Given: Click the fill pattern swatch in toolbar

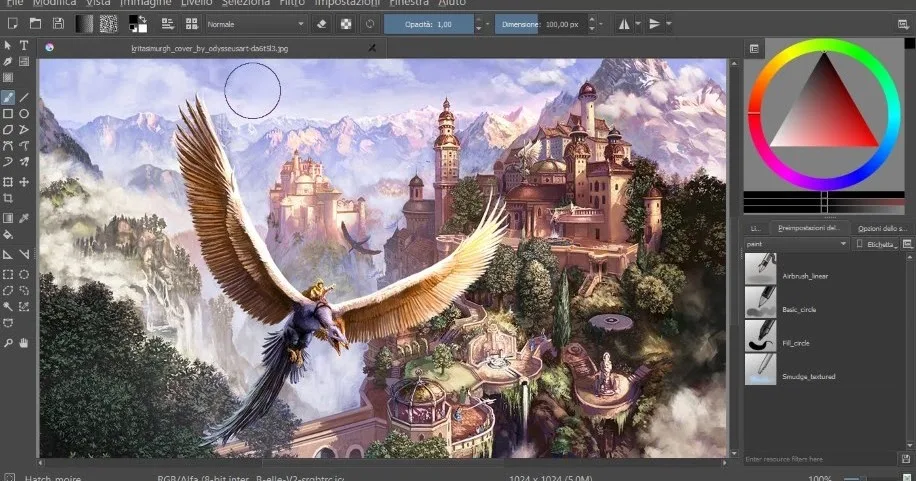Looking at the screenshot, I should click(108, 24).
